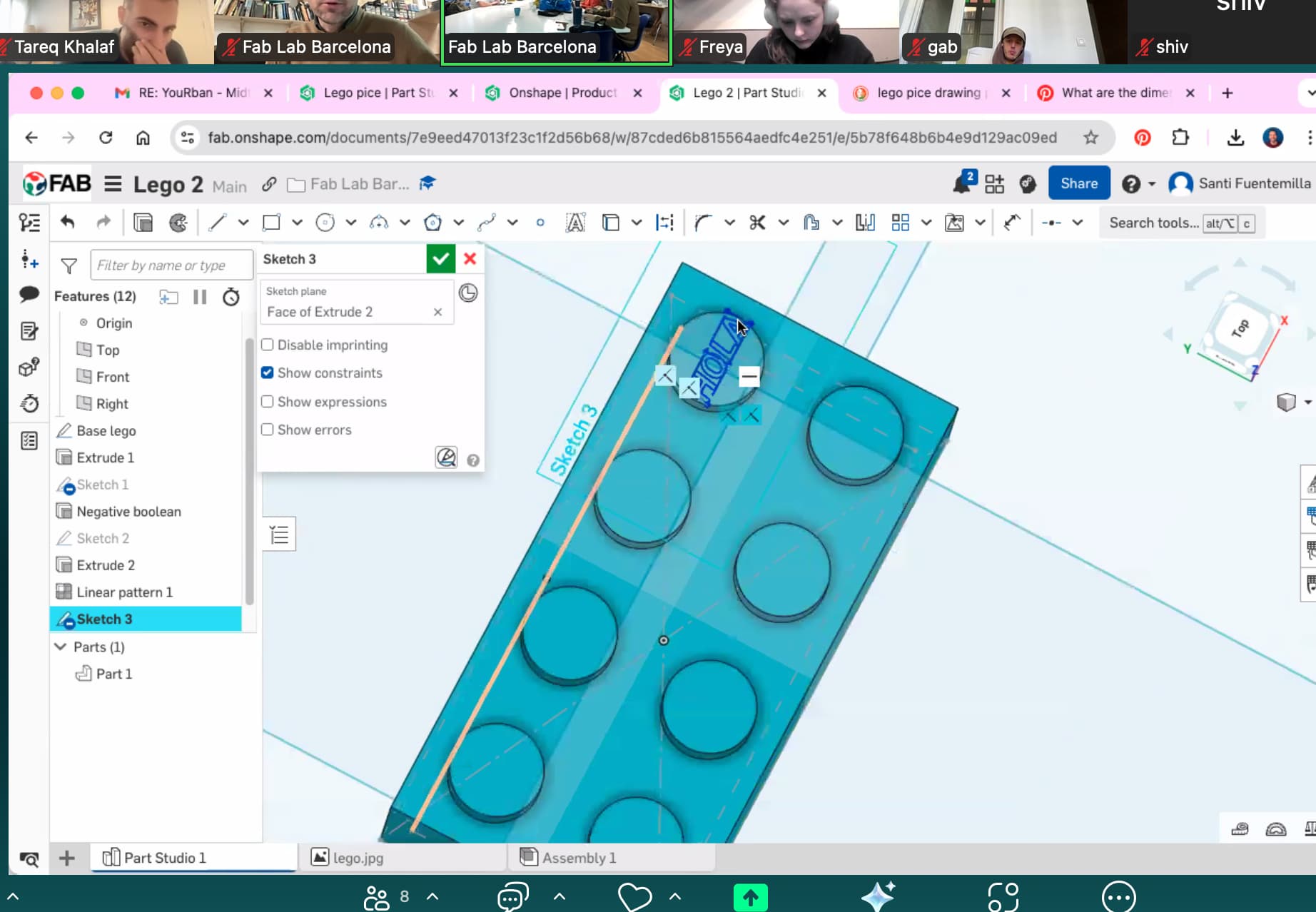Click the Undo arrow in toolbar
This screenshot has height=912, width=1316.
[x=68, y=222]
